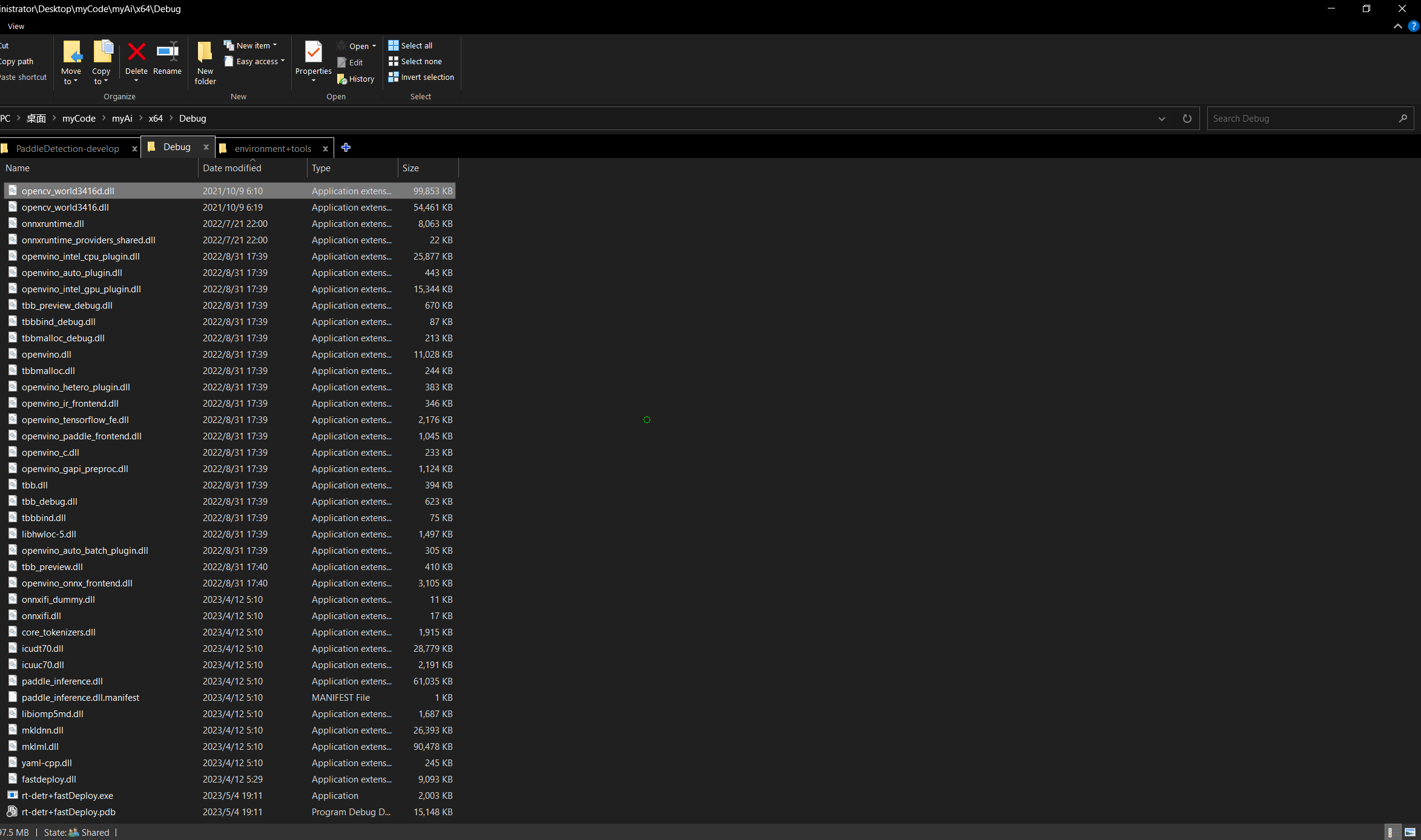Select libhwloc-5.dll file
Image resolution: width=1421 pixels, height=840 pixels.
pos(230,534)
